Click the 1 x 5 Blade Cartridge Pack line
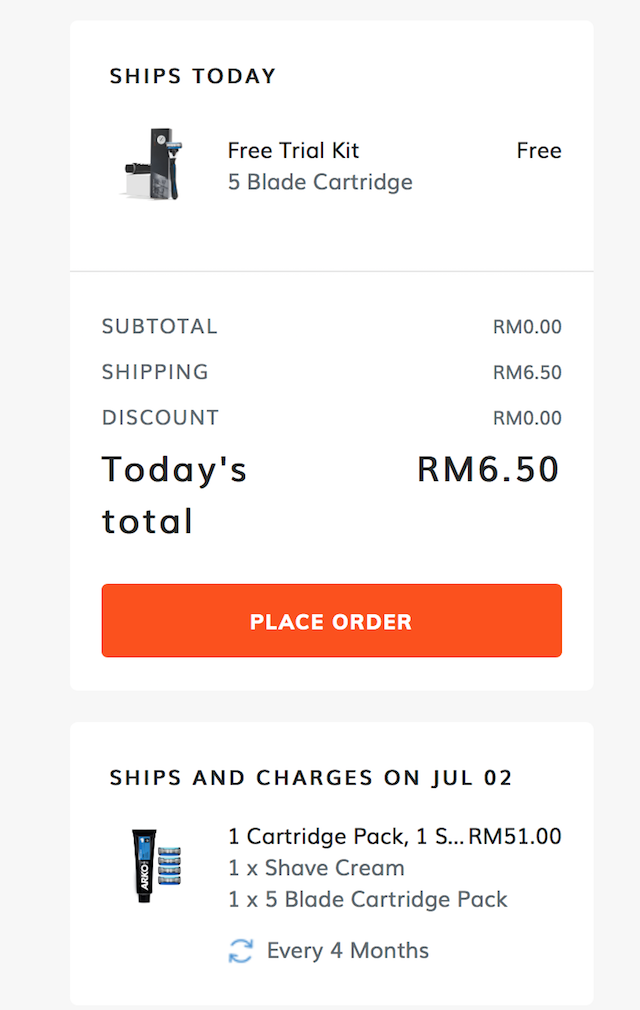 point(368,899)
